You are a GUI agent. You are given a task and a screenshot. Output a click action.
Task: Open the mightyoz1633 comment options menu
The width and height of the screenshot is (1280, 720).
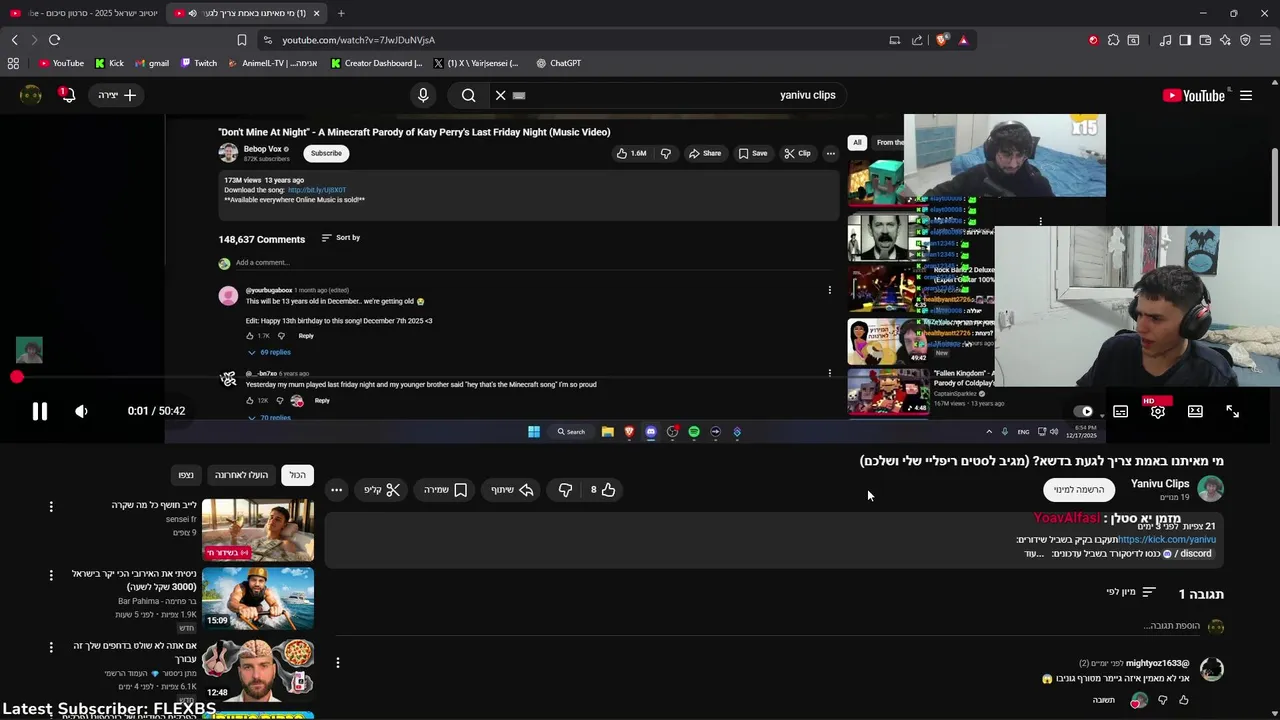(338, 663)
